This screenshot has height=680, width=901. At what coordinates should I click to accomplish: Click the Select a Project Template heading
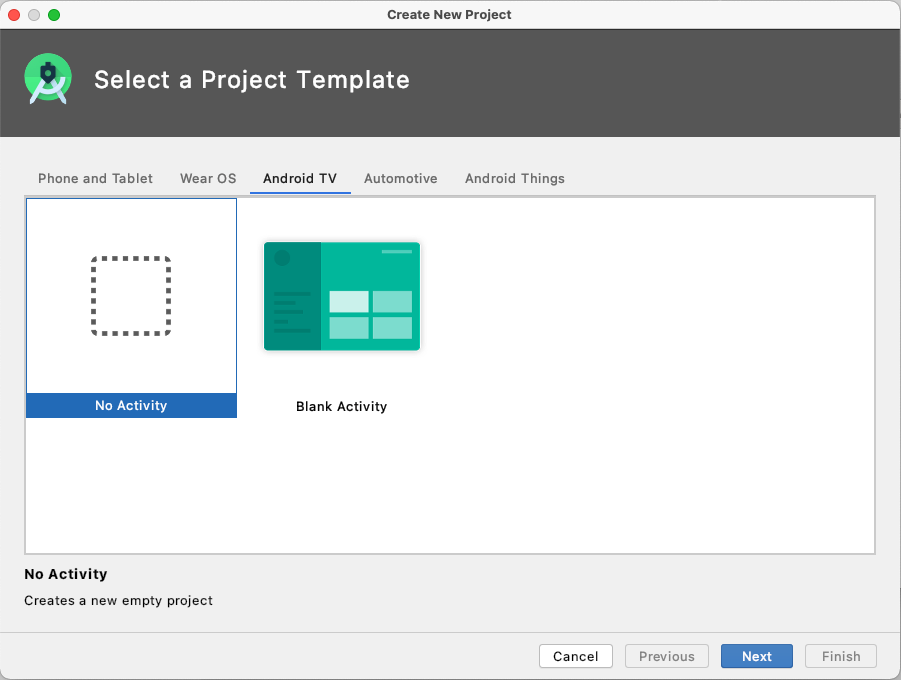tap(252, 79)
